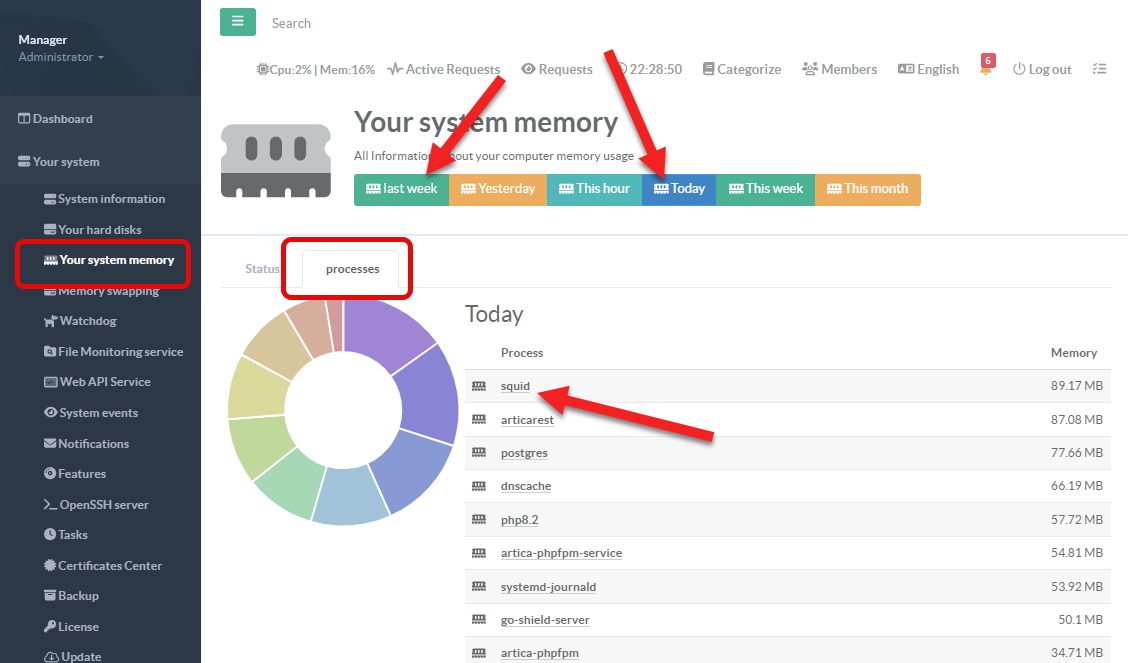Screen dimensions: 1128x663
Task: Focus the Search input field
Action: click(x=400, y=23)
